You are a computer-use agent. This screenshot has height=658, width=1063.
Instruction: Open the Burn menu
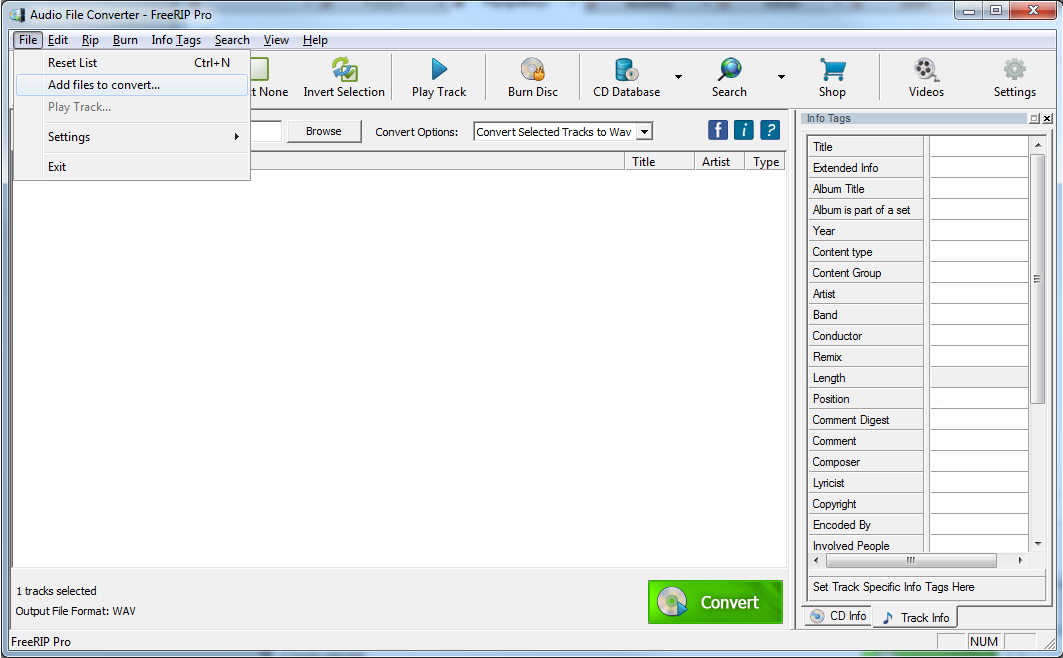[125, 40]
